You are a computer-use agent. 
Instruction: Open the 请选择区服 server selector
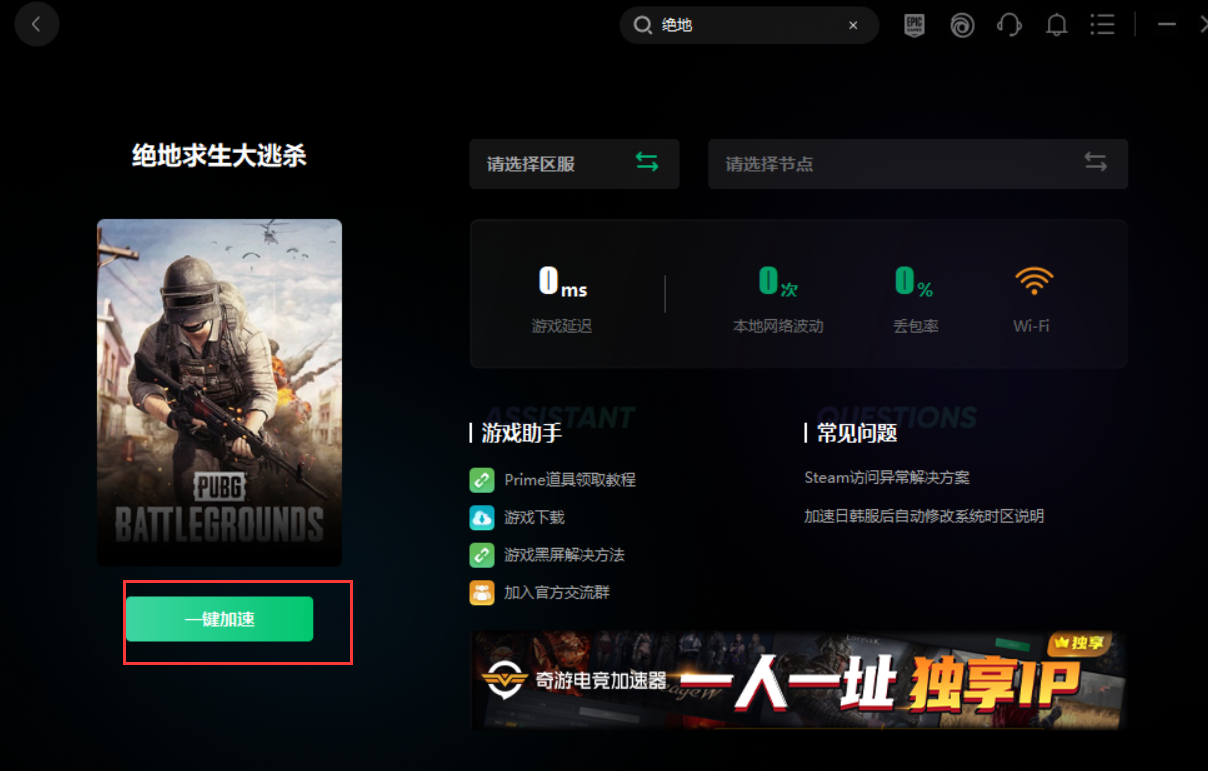tap(574, 164)
